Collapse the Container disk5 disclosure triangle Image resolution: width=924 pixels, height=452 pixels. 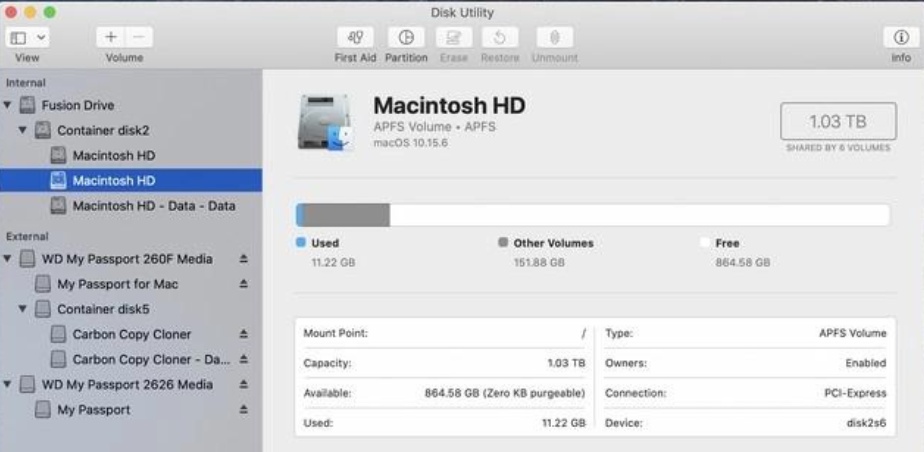click(x=23, y=309)
